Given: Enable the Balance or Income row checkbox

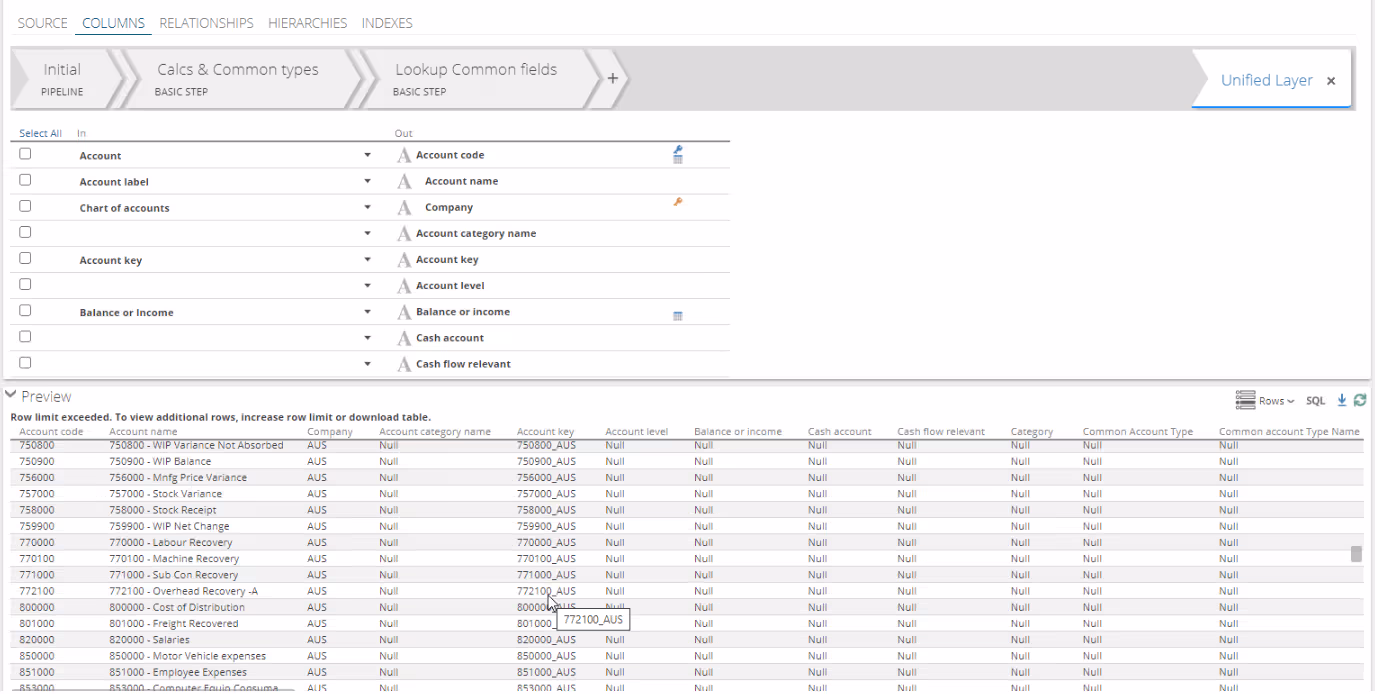Looking at the screenshot, I should 25,310.
